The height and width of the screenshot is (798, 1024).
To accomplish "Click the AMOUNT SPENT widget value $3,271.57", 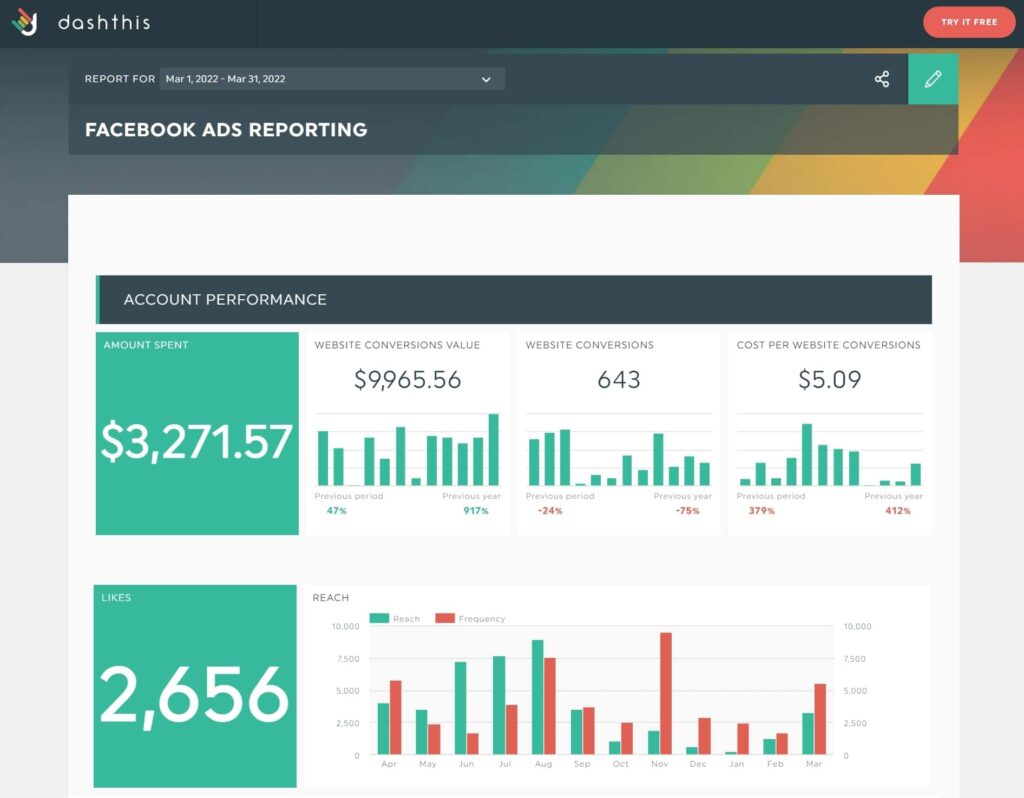I will pos(197,442).
